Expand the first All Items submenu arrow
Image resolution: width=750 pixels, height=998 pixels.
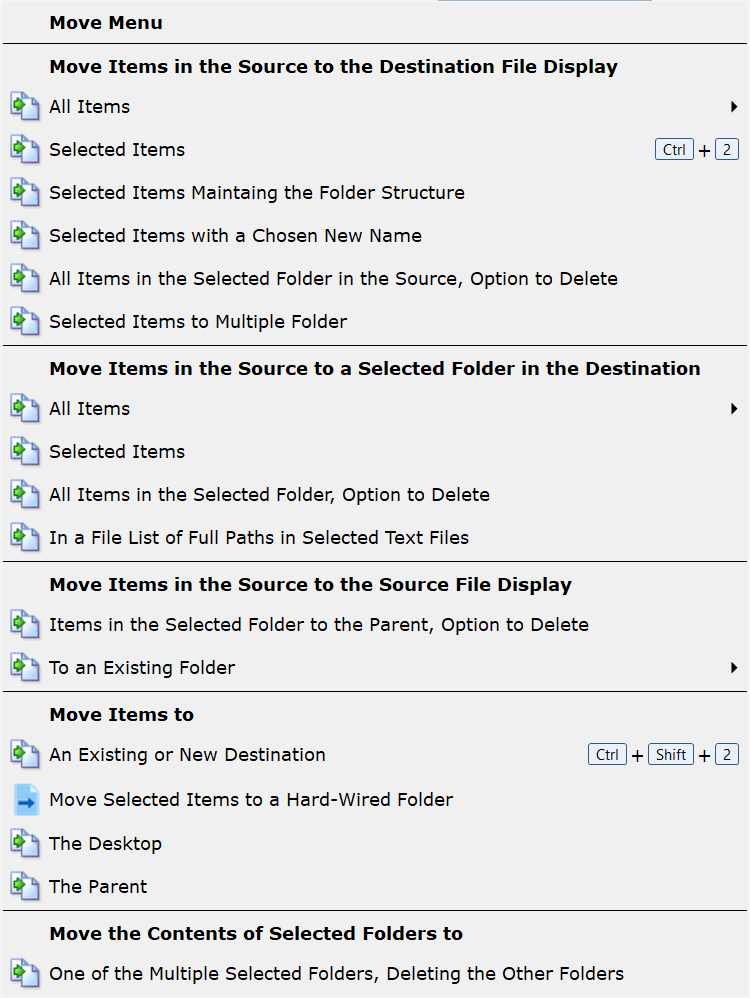click(734, 107)
